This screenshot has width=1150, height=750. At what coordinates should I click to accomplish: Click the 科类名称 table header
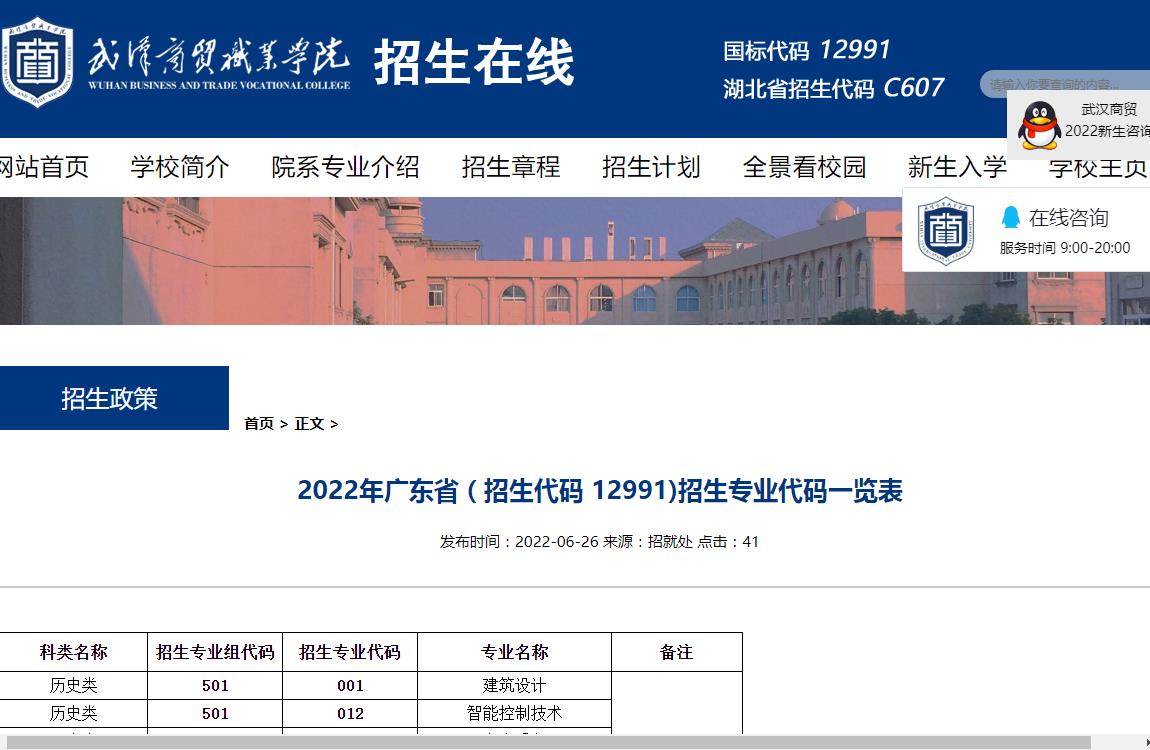coord(73,652)
